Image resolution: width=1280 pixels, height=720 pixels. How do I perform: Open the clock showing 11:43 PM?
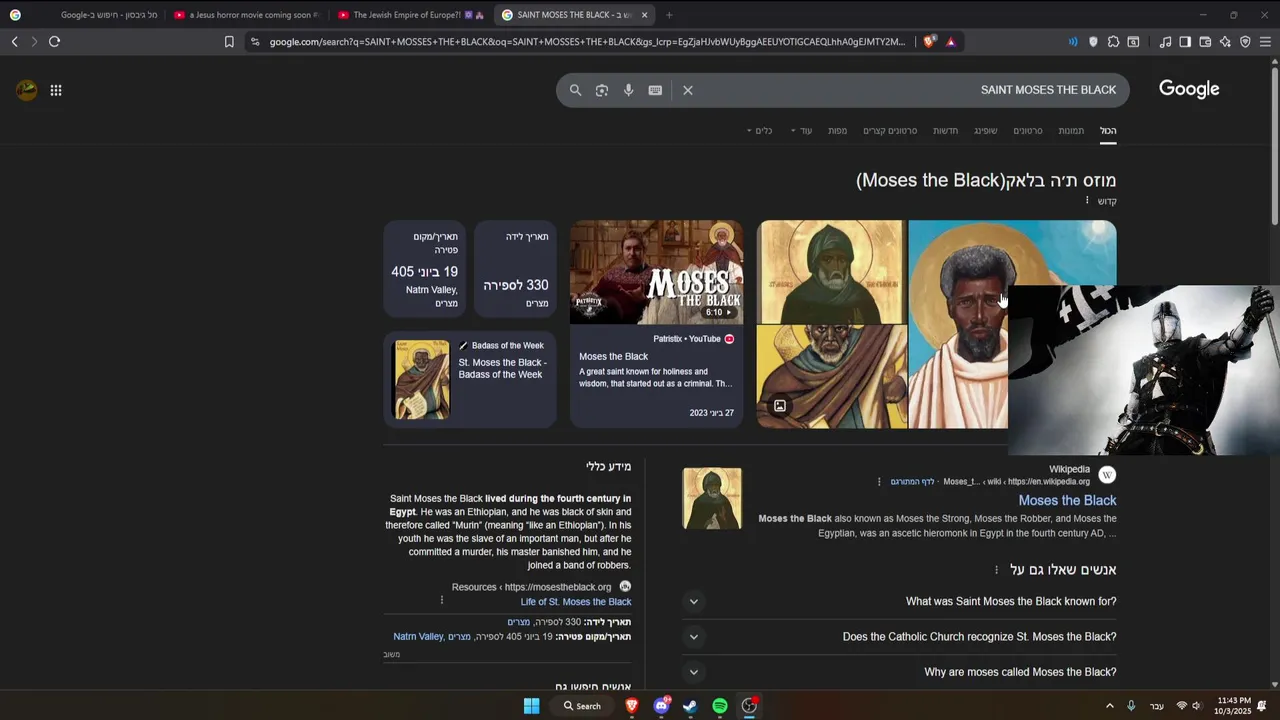point(1232,706)
